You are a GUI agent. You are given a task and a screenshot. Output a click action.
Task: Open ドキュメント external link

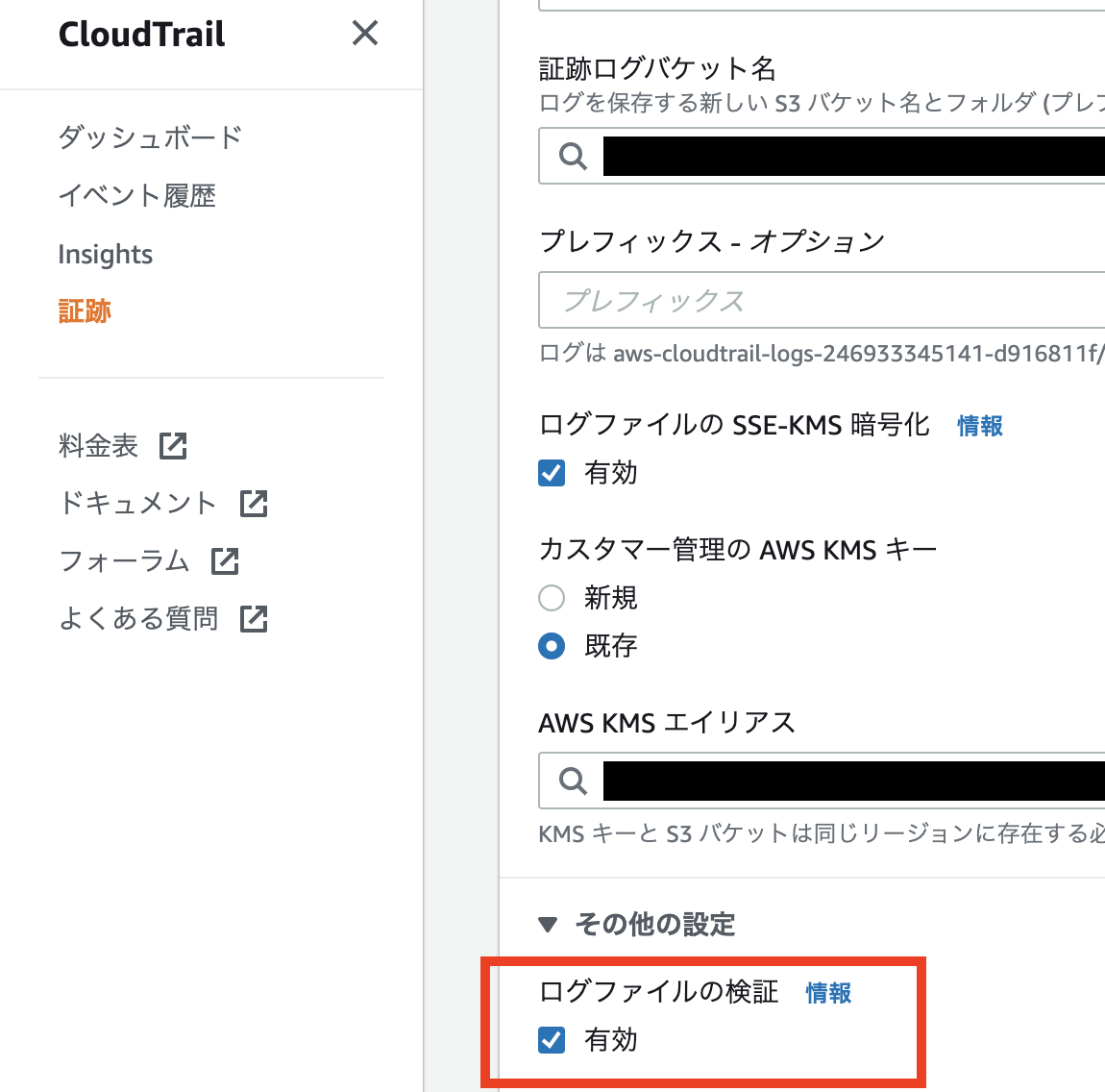click(x=137, y=504)
